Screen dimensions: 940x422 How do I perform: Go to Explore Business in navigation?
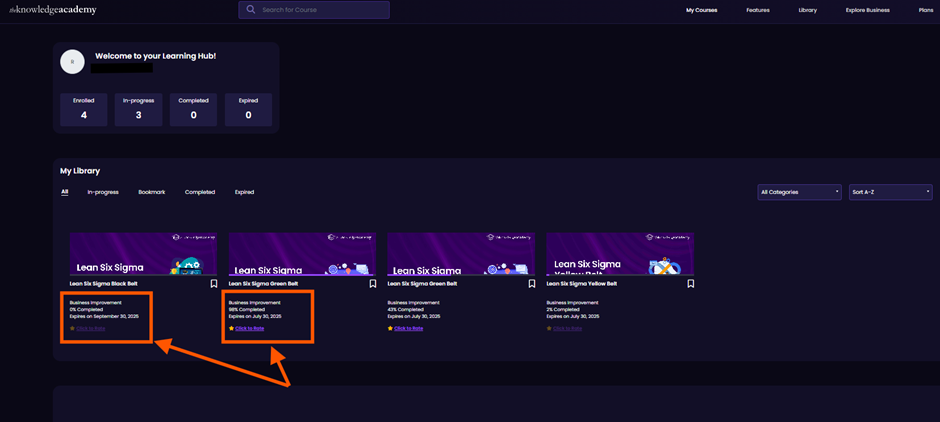[x=867, y=10]
